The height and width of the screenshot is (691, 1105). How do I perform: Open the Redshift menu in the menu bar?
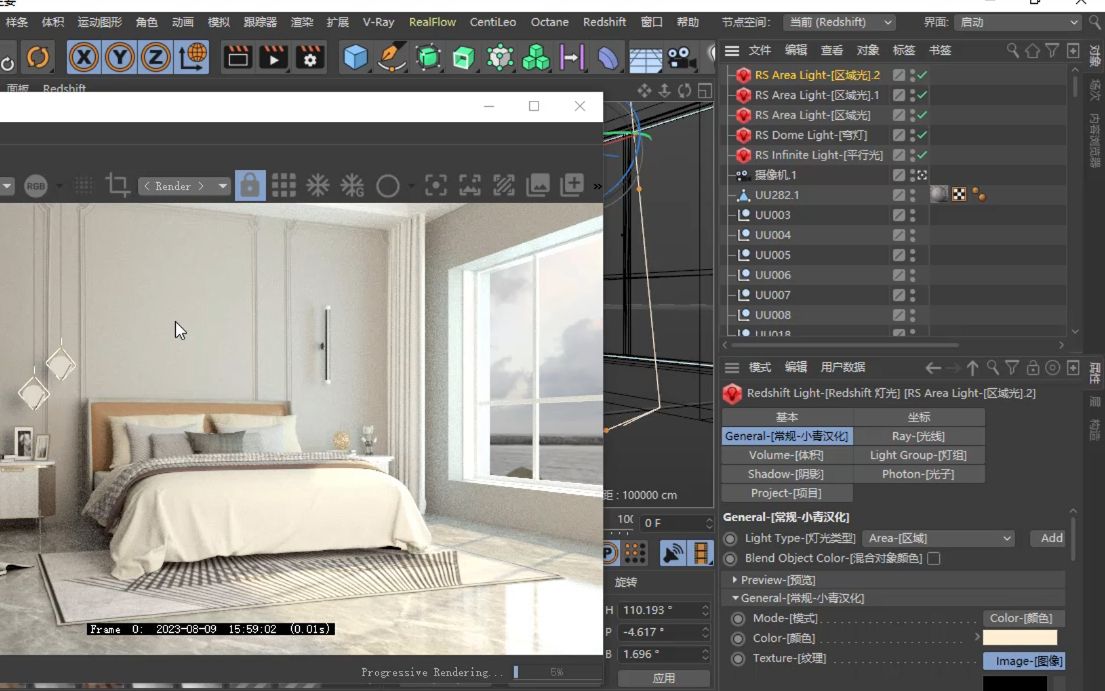(x=604, y=22)
